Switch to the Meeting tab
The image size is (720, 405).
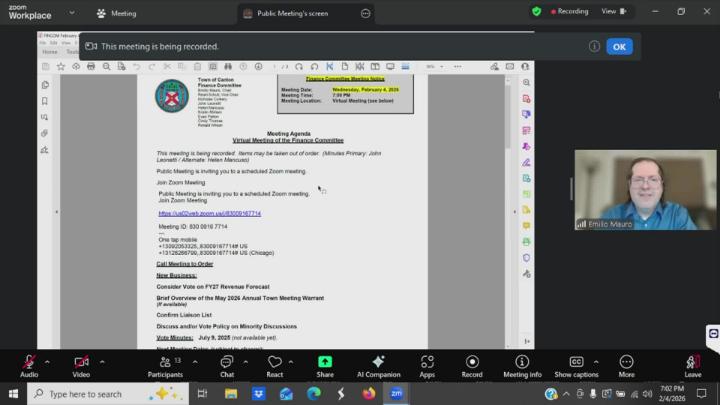pos(116,14)
